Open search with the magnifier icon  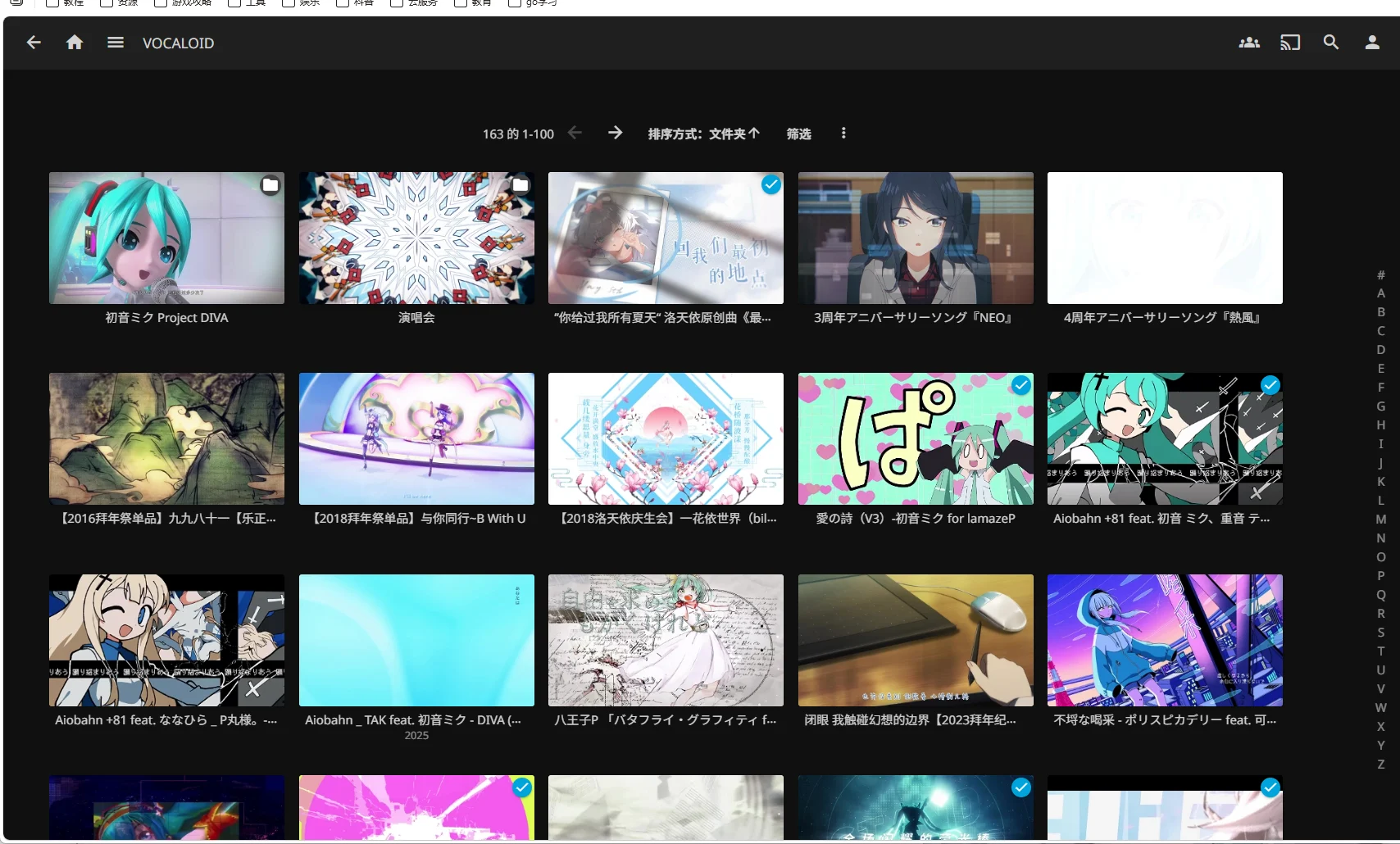[x=1331, y=43]
